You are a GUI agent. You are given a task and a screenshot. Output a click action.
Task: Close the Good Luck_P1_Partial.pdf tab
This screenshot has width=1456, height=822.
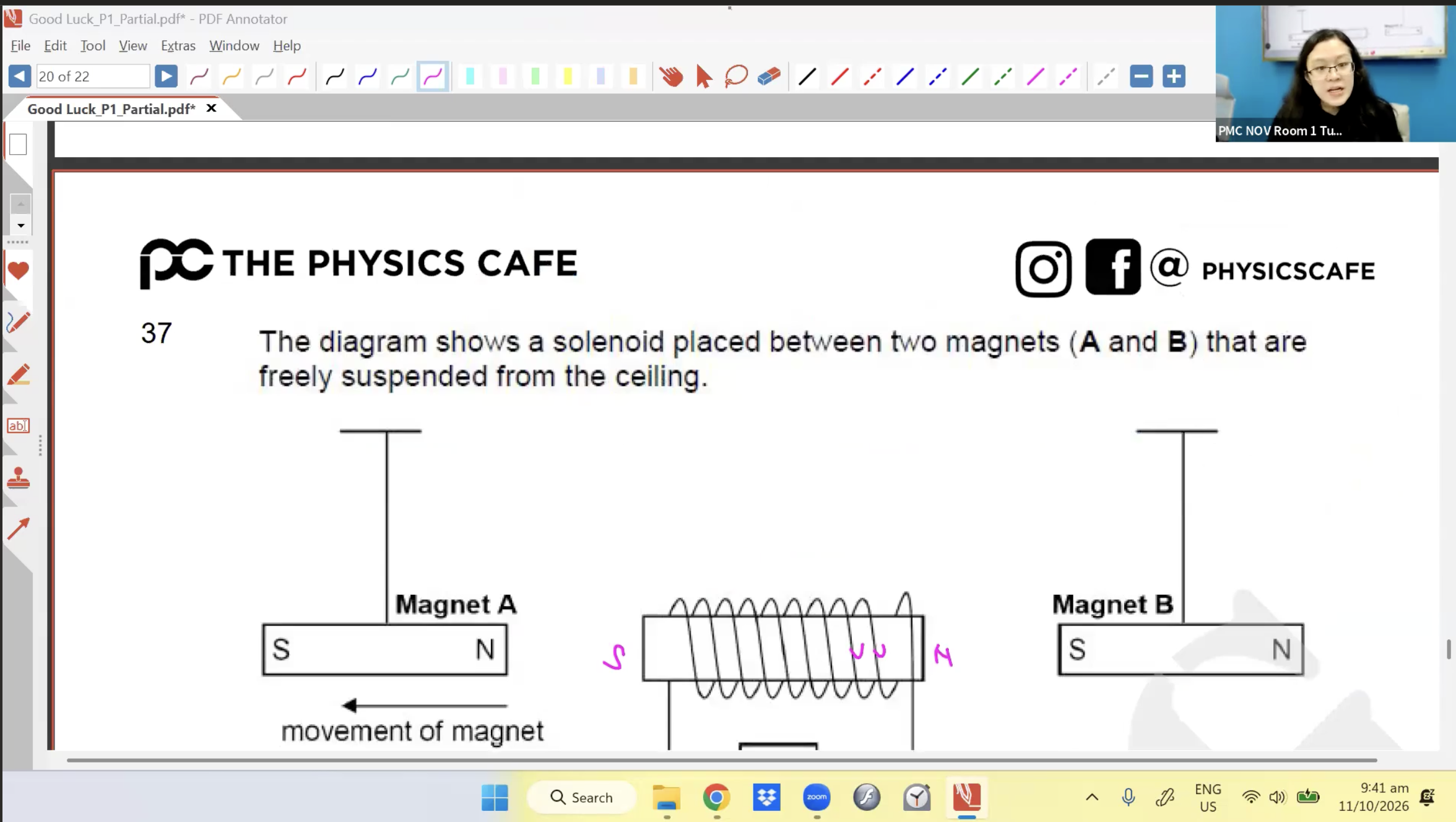211,108
